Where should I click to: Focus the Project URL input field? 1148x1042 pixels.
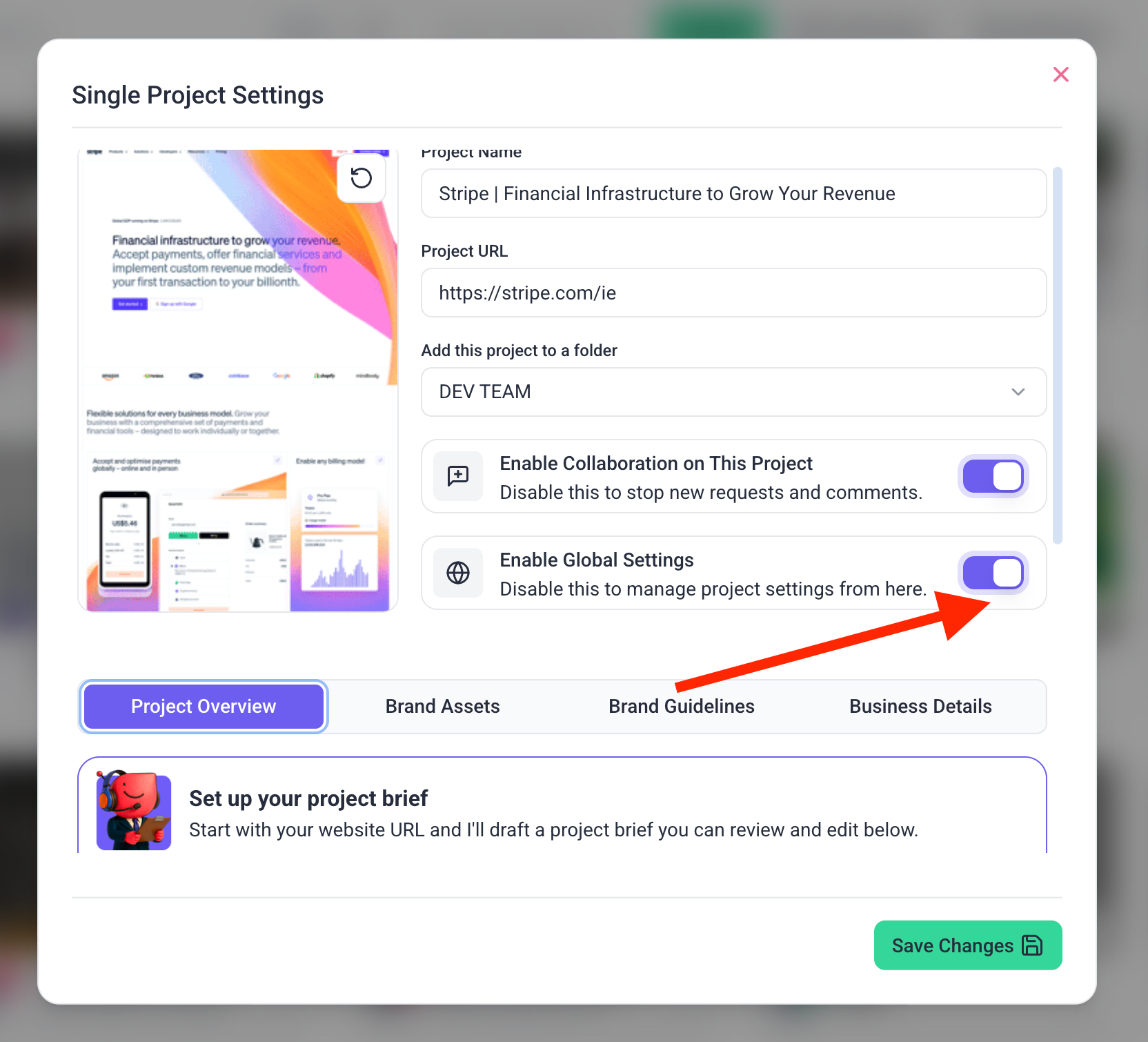pos(733,293)
